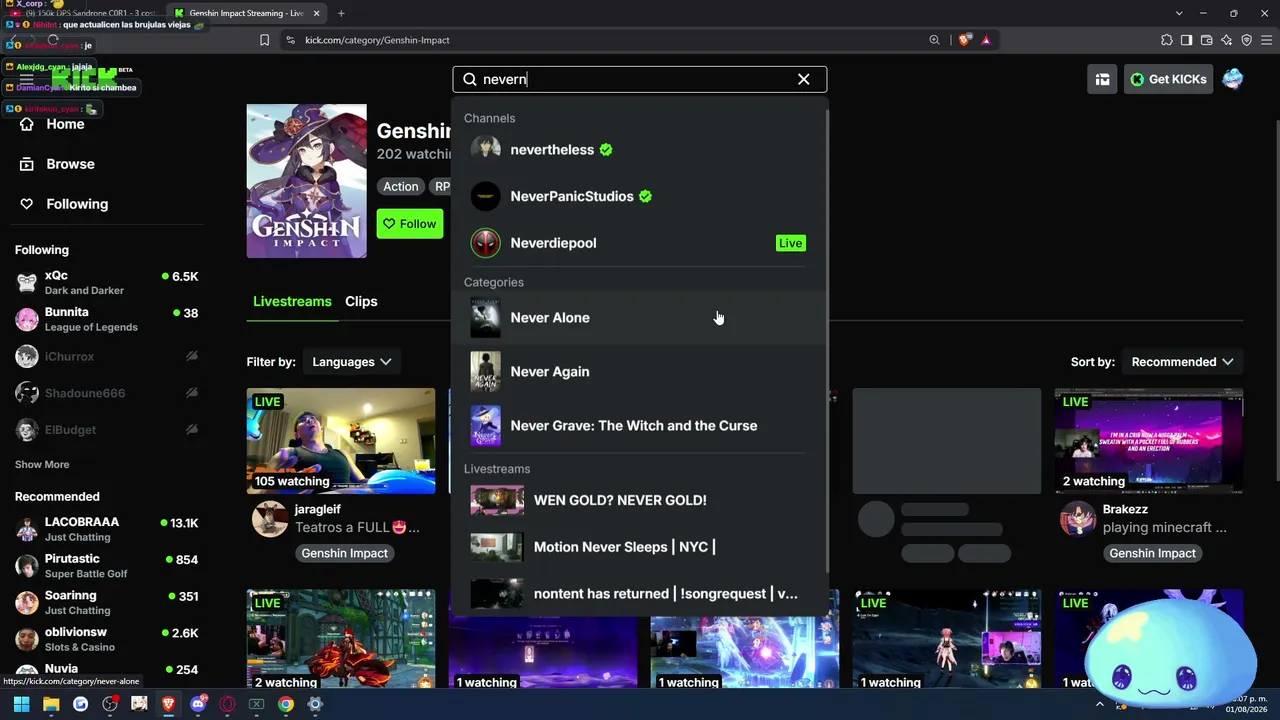This screenshot has height=720, width=1280.
Task: Clear the search box with the X icon
Action: click(803, 79)
